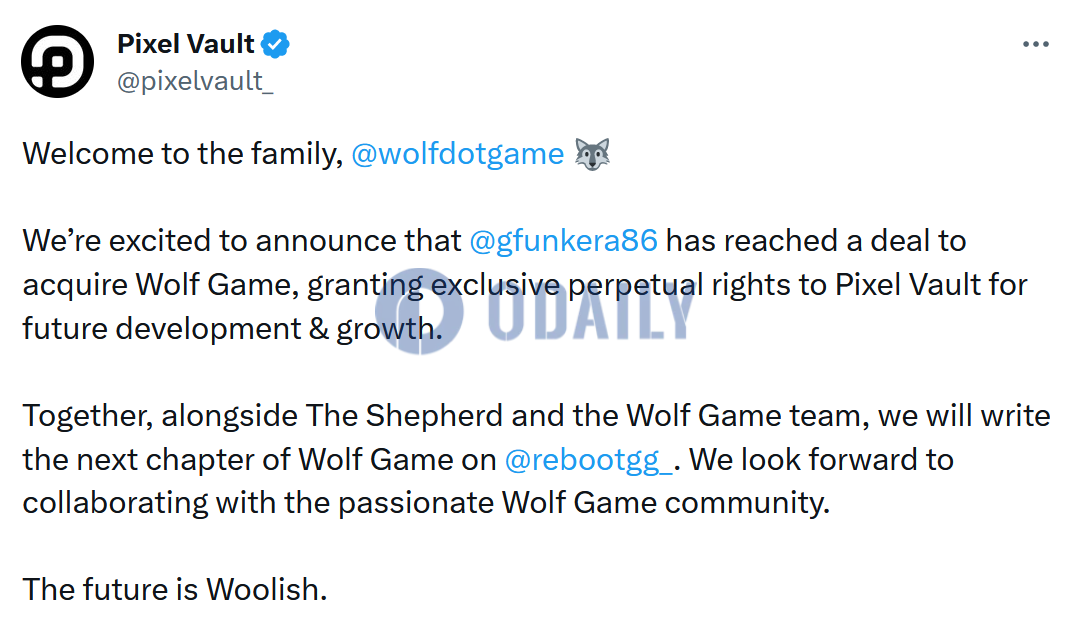Click the ODAILY watermark text
Image resolution: width=1072 pixels, height=624 pixels.
tap(591, 313)
